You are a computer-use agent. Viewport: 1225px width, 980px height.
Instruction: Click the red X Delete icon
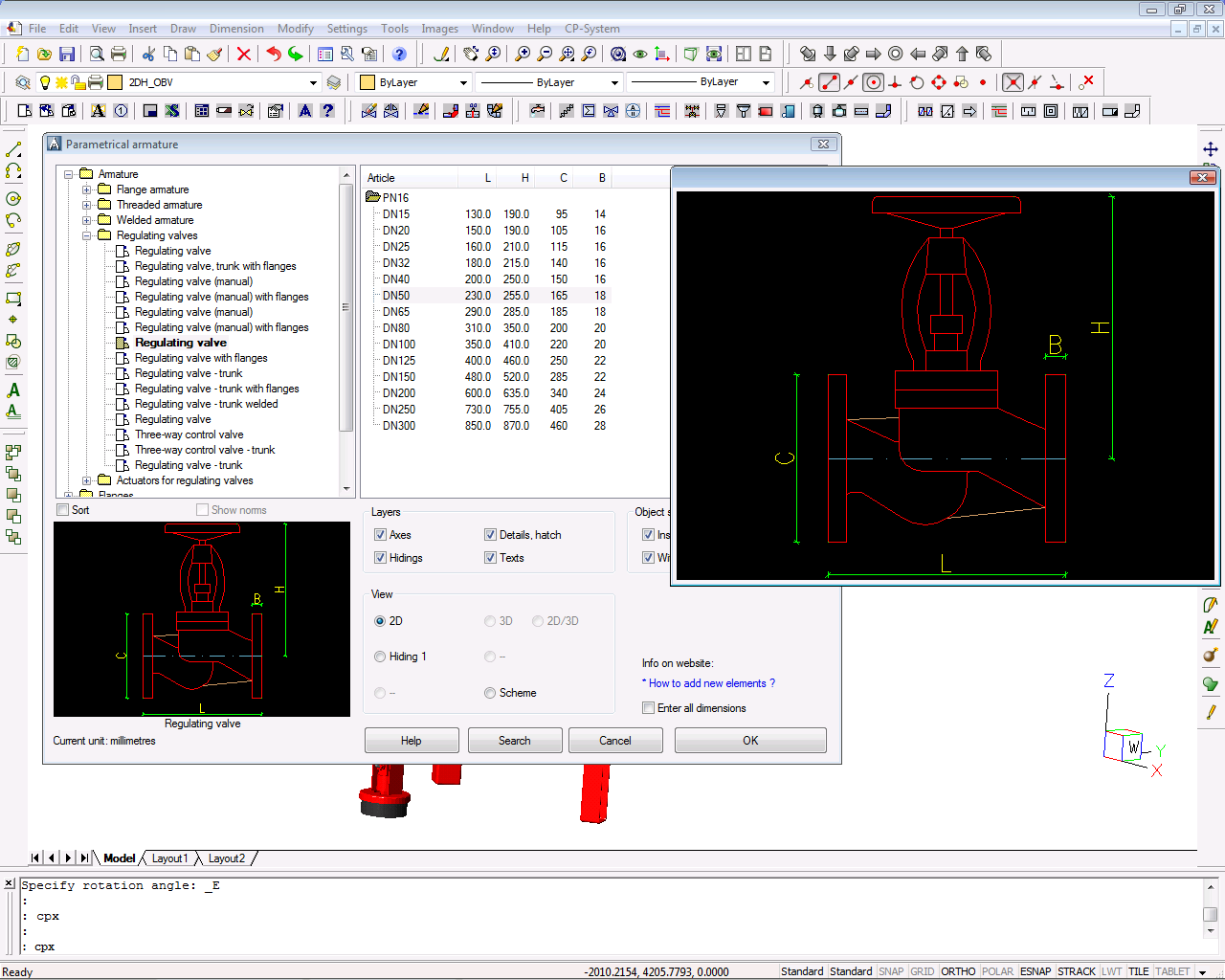click(244, 54)
